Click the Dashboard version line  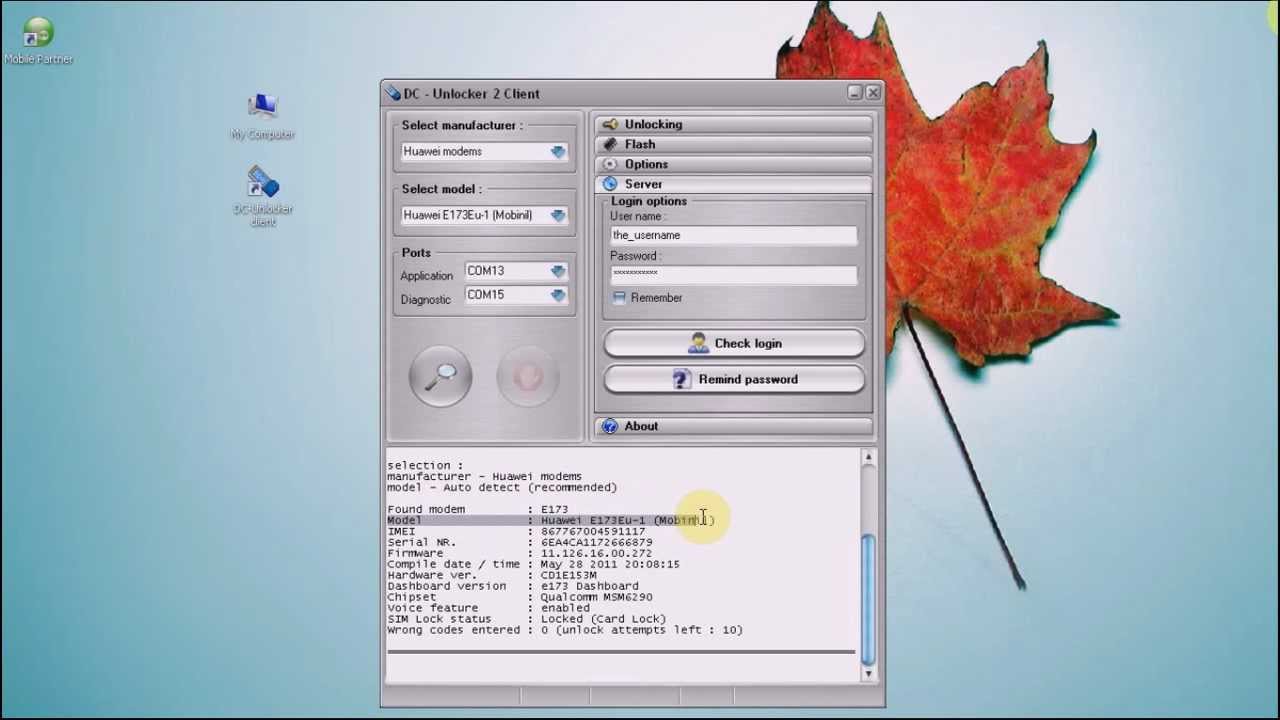coord(513,586)
